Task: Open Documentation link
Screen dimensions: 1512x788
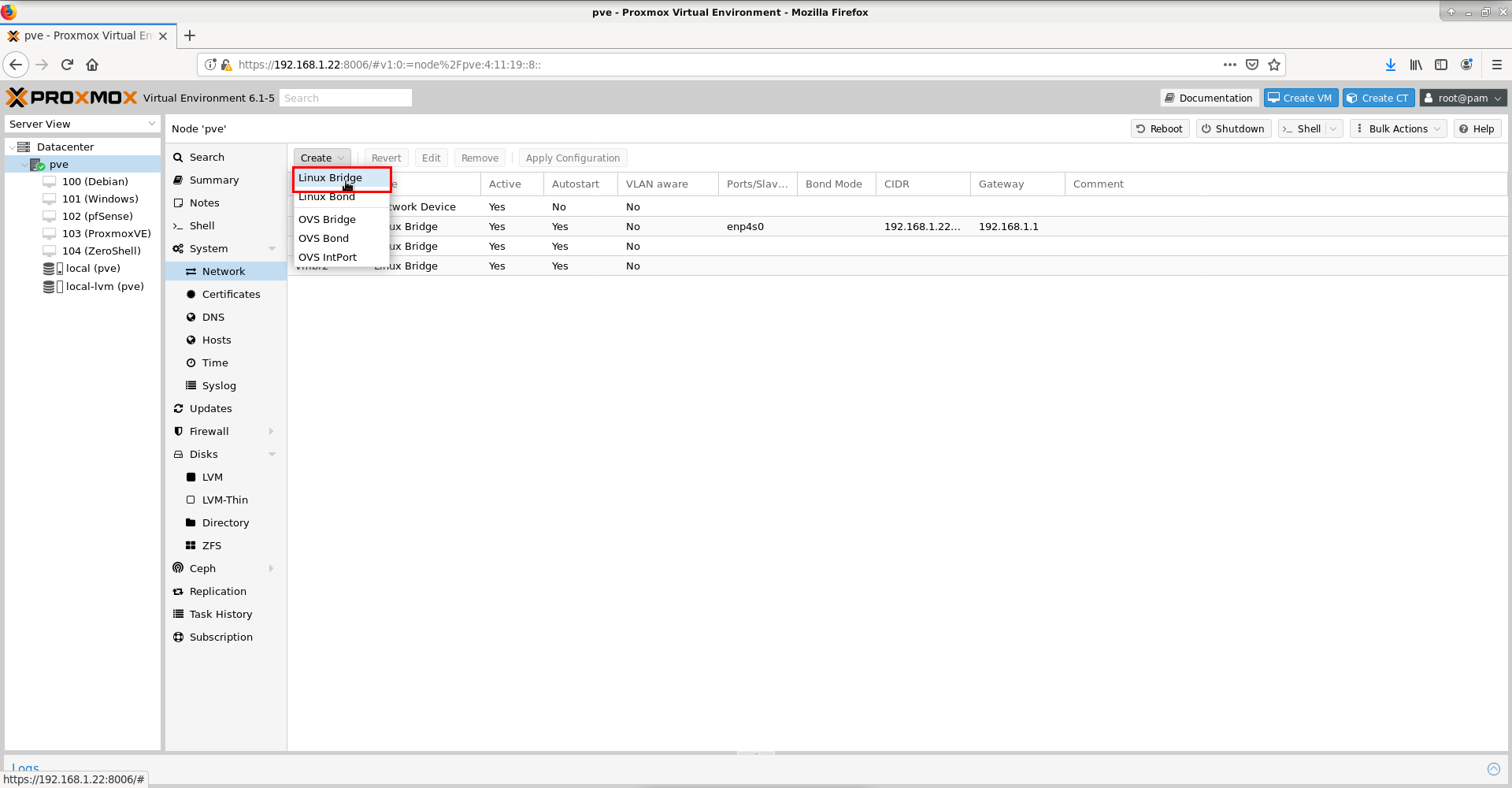Action: coord(1209,98)
